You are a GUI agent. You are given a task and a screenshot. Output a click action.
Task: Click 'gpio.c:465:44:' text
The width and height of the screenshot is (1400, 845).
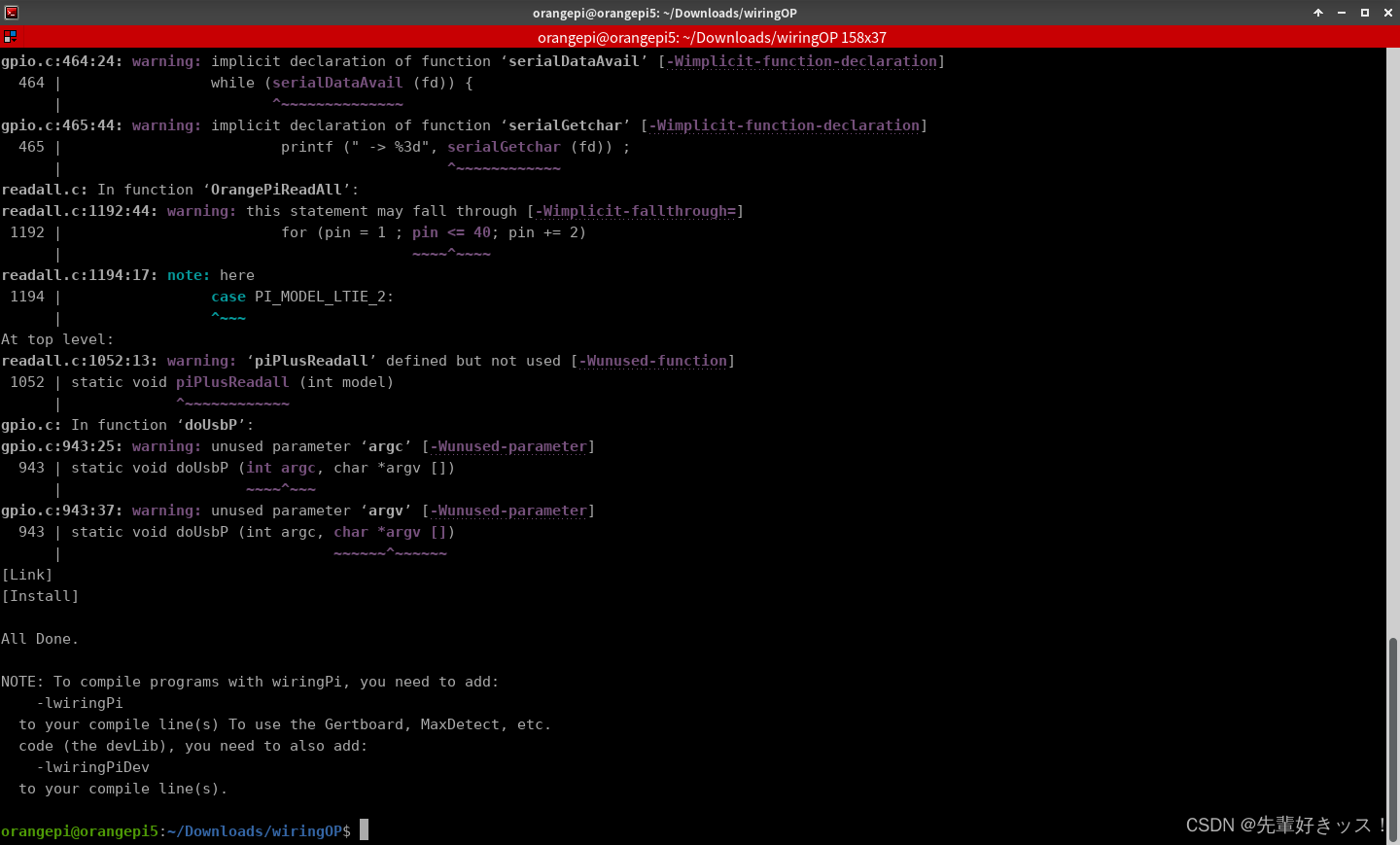tap(62, 125)
